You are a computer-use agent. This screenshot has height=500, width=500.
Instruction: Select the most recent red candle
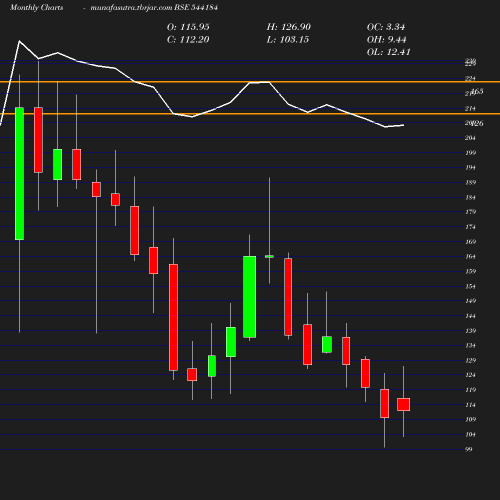403,404
